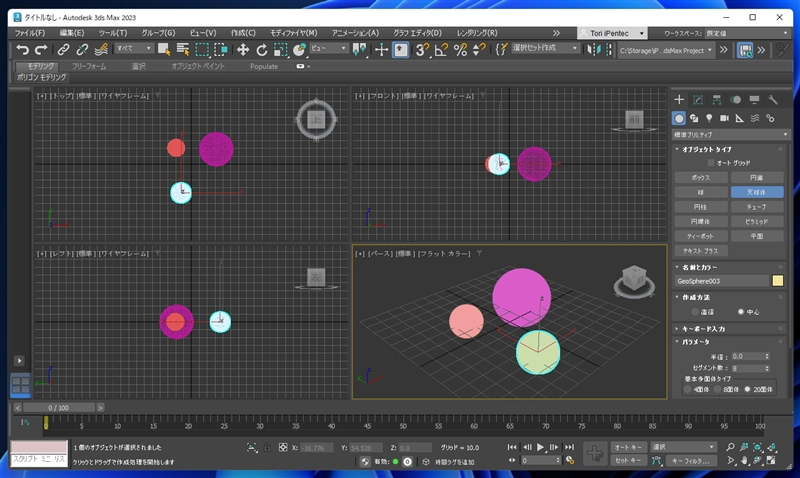
Task: Activate the Unlink Selection tool
Action: click(x=82, y=49)
